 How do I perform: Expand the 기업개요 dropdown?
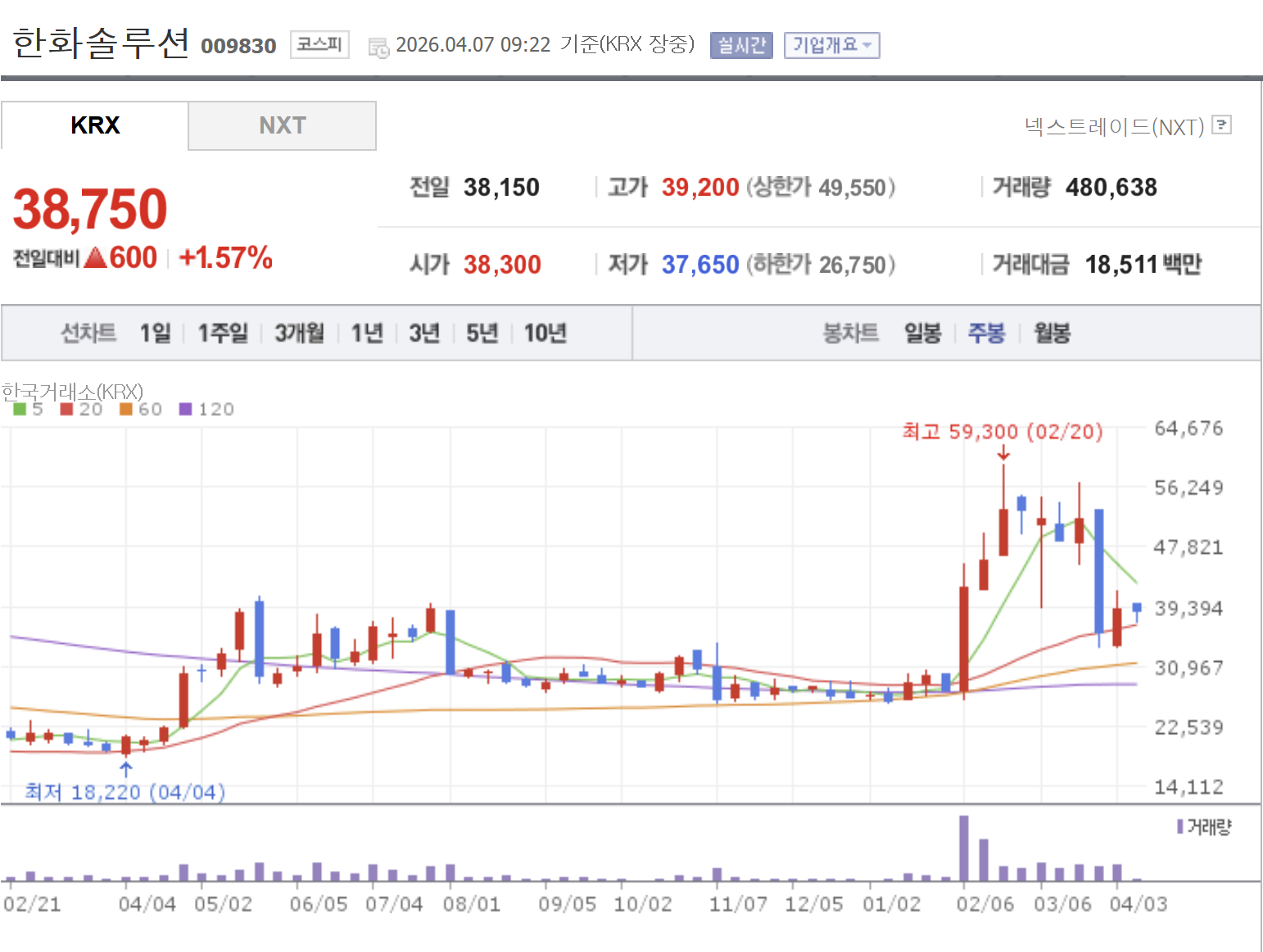point(832,45)
